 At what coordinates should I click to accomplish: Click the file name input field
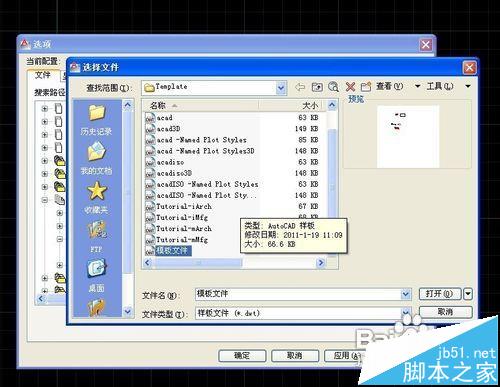coord(298,294)
